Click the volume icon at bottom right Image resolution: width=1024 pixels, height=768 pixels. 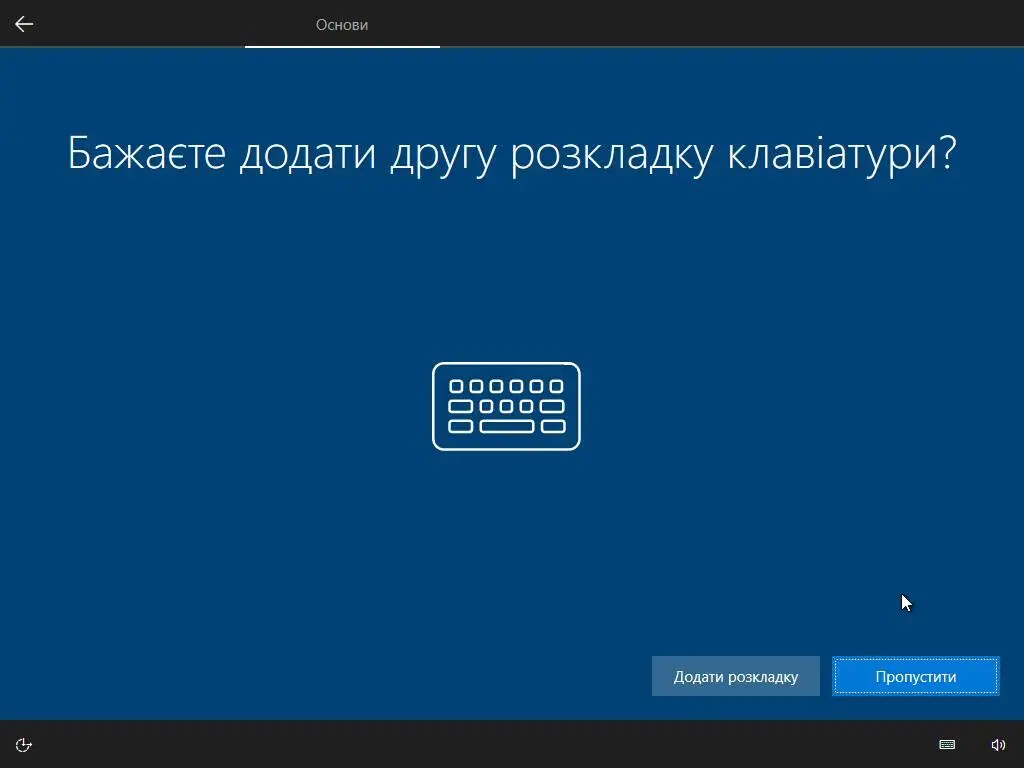point(997,744)
